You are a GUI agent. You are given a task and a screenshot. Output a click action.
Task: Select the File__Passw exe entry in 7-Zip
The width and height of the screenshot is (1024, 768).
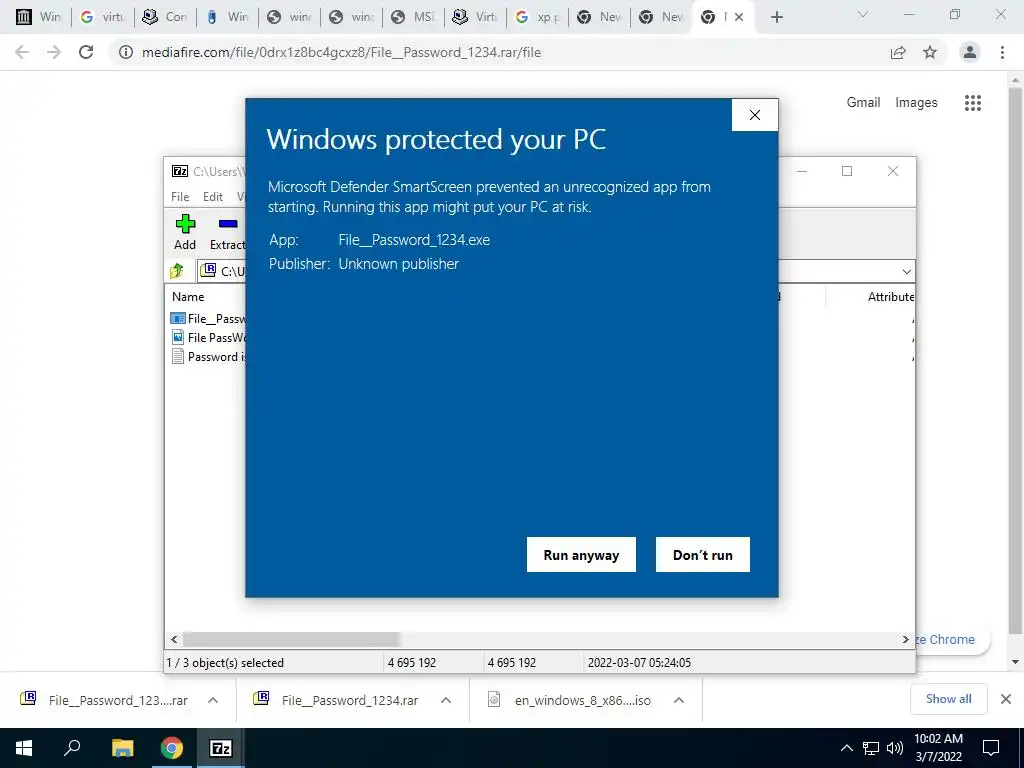[208, 318]
